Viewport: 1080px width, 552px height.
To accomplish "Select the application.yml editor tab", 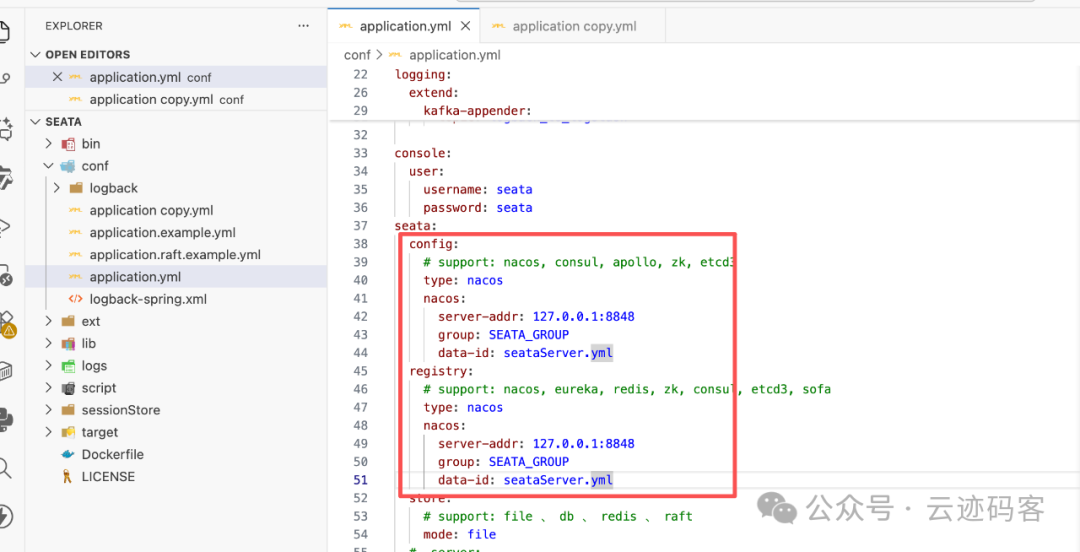I will [404, 26].
